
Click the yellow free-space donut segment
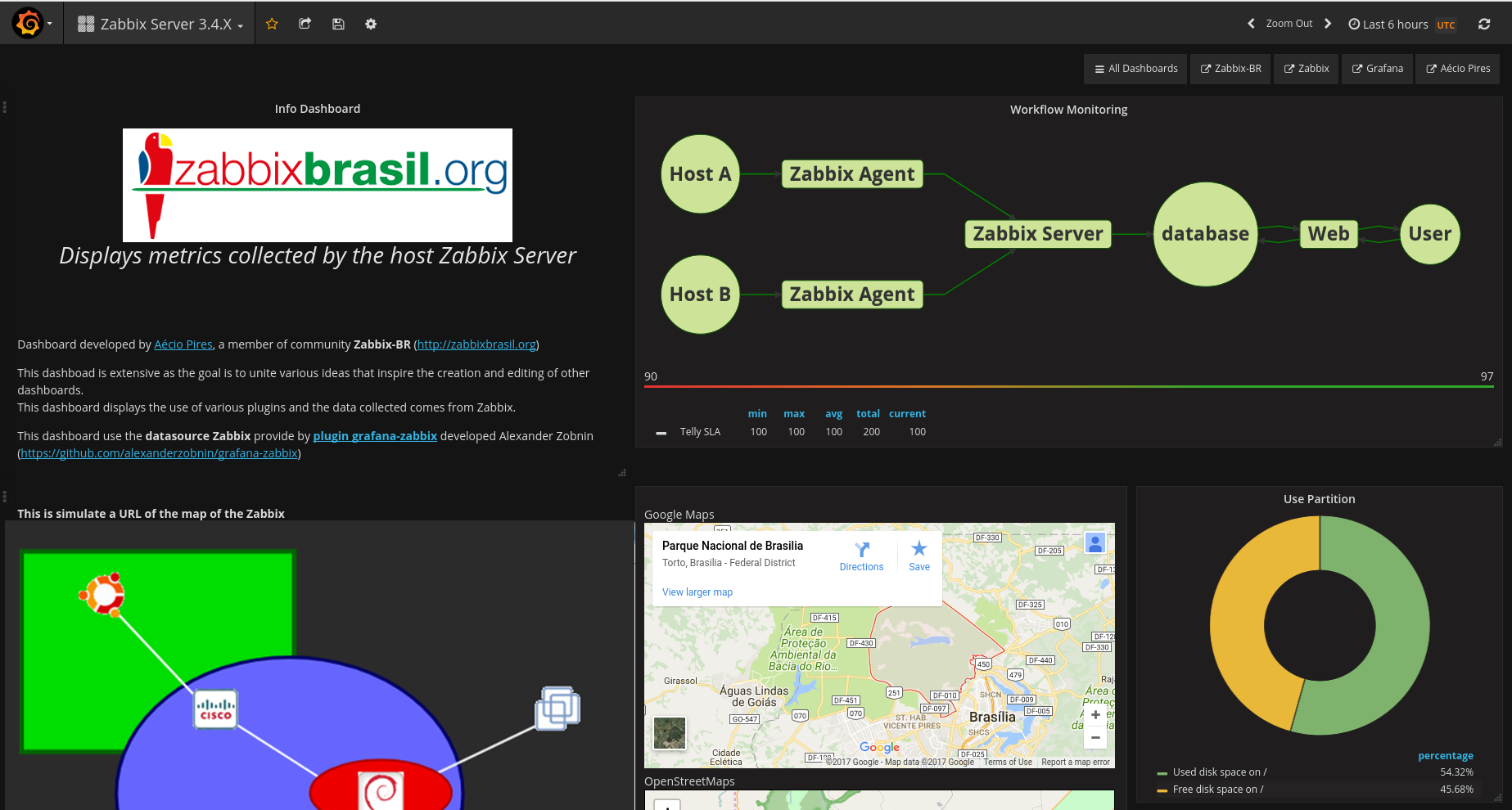coord(1238,623)
